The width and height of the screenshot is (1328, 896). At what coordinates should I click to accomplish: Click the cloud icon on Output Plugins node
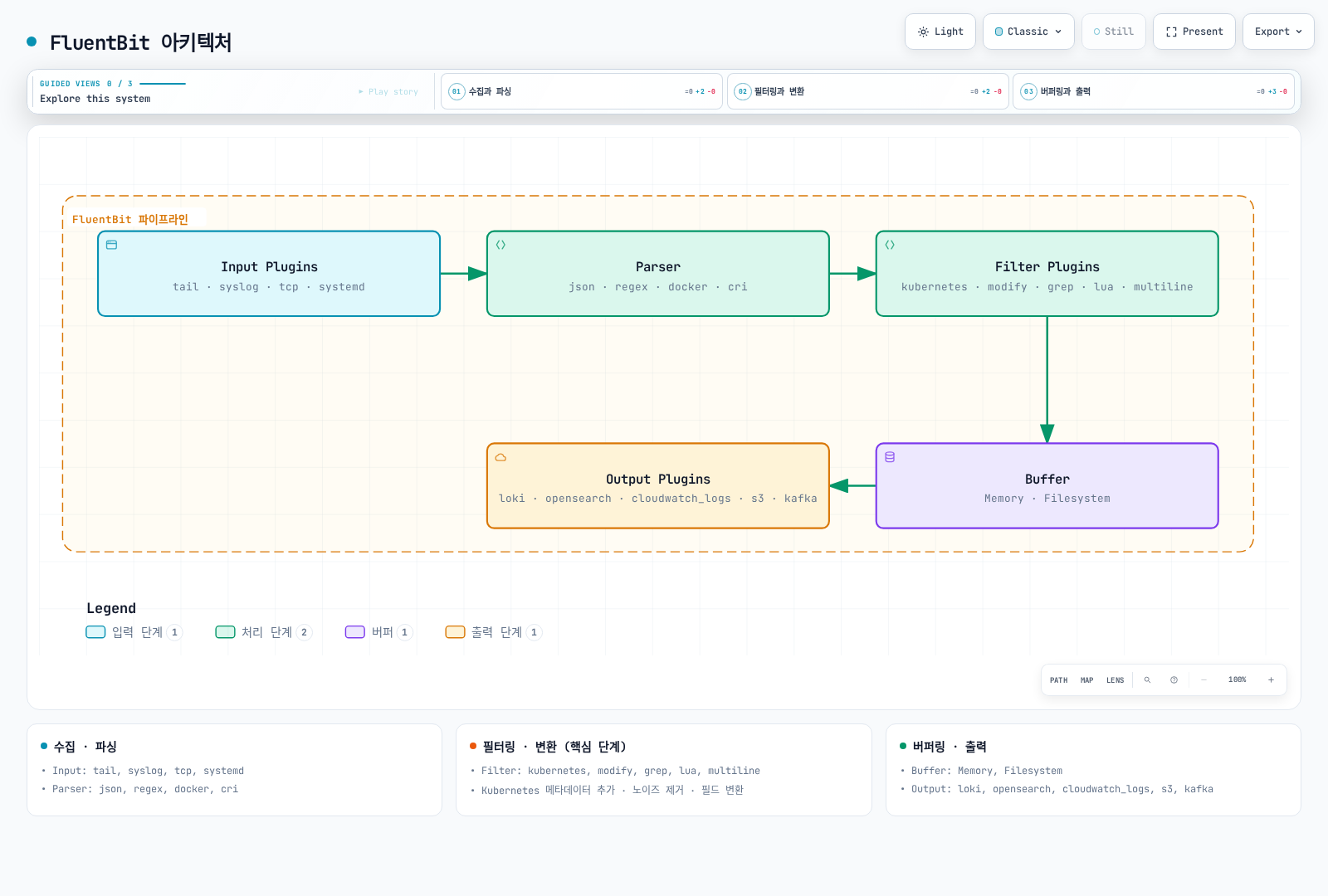(500, 457)
